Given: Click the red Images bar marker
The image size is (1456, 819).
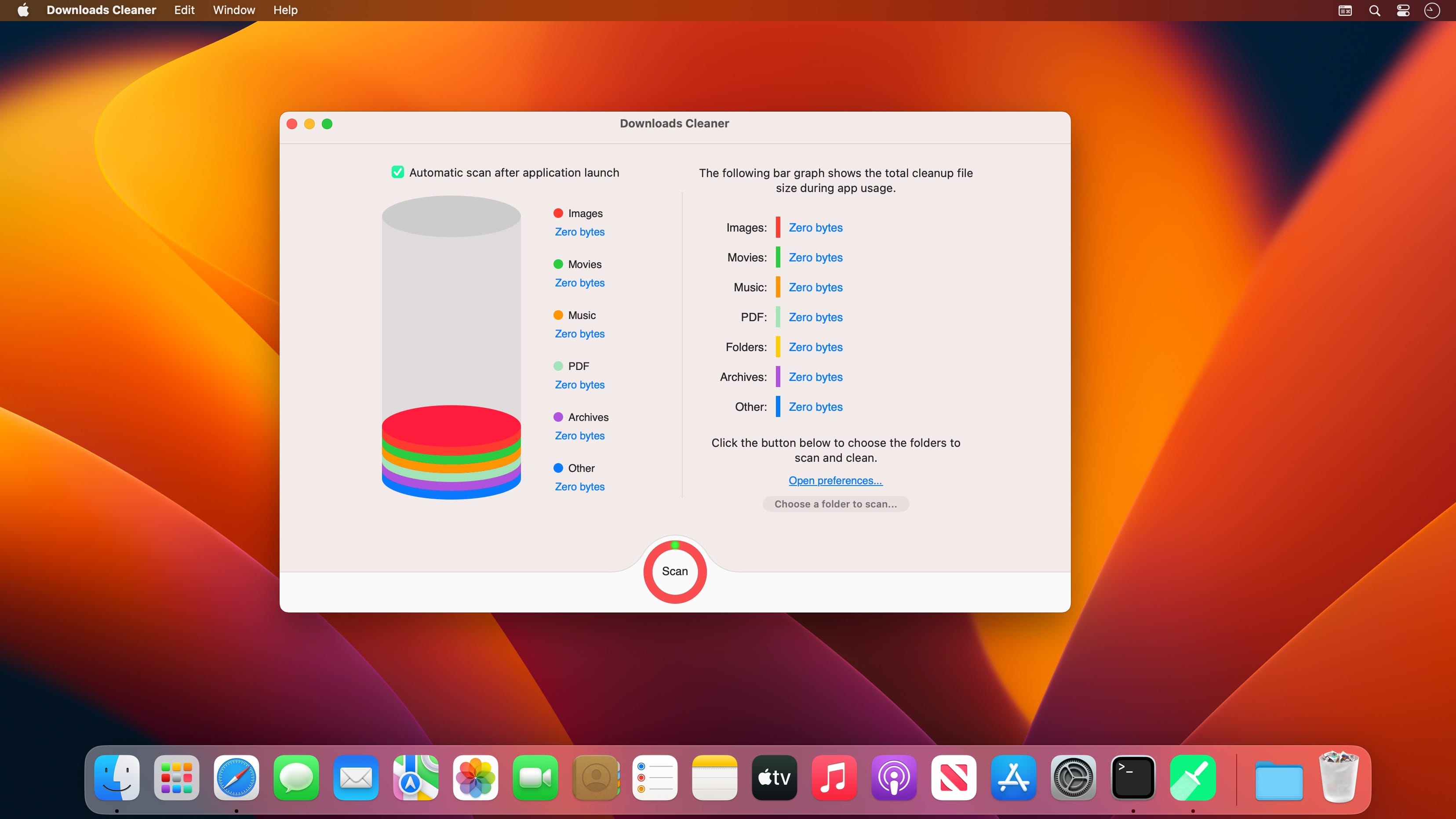Looking at the screenshot, I should point(778,227).
